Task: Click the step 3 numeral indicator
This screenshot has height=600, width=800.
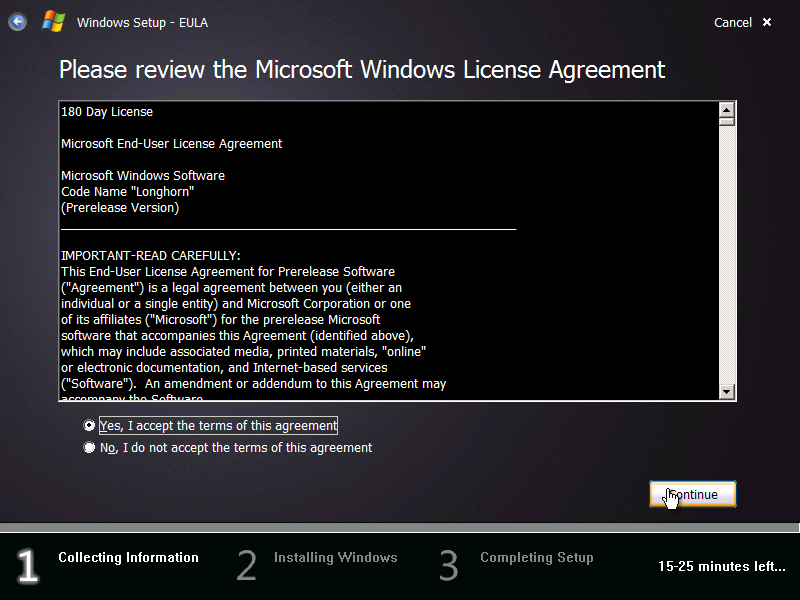Action: point(448,565)
